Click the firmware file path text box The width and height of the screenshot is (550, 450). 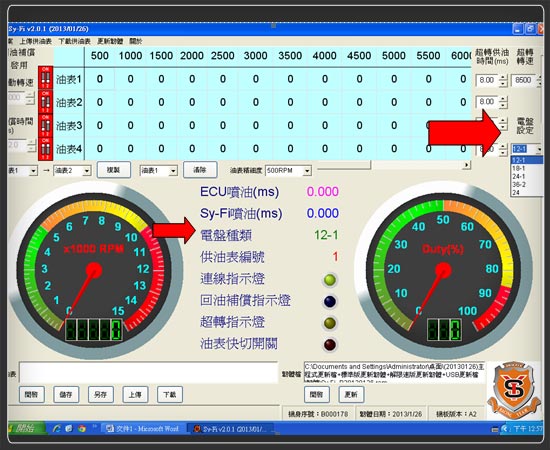tap(394, 372)
